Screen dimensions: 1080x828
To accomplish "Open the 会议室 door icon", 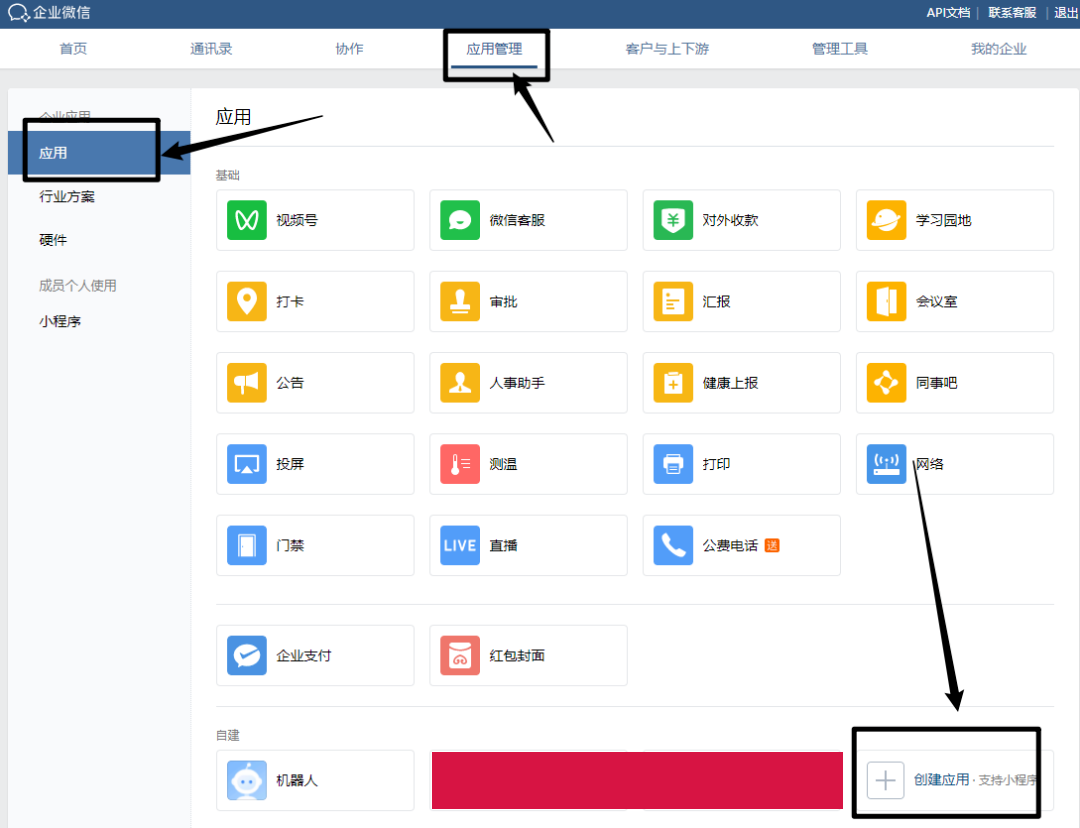I will point(886,301).
